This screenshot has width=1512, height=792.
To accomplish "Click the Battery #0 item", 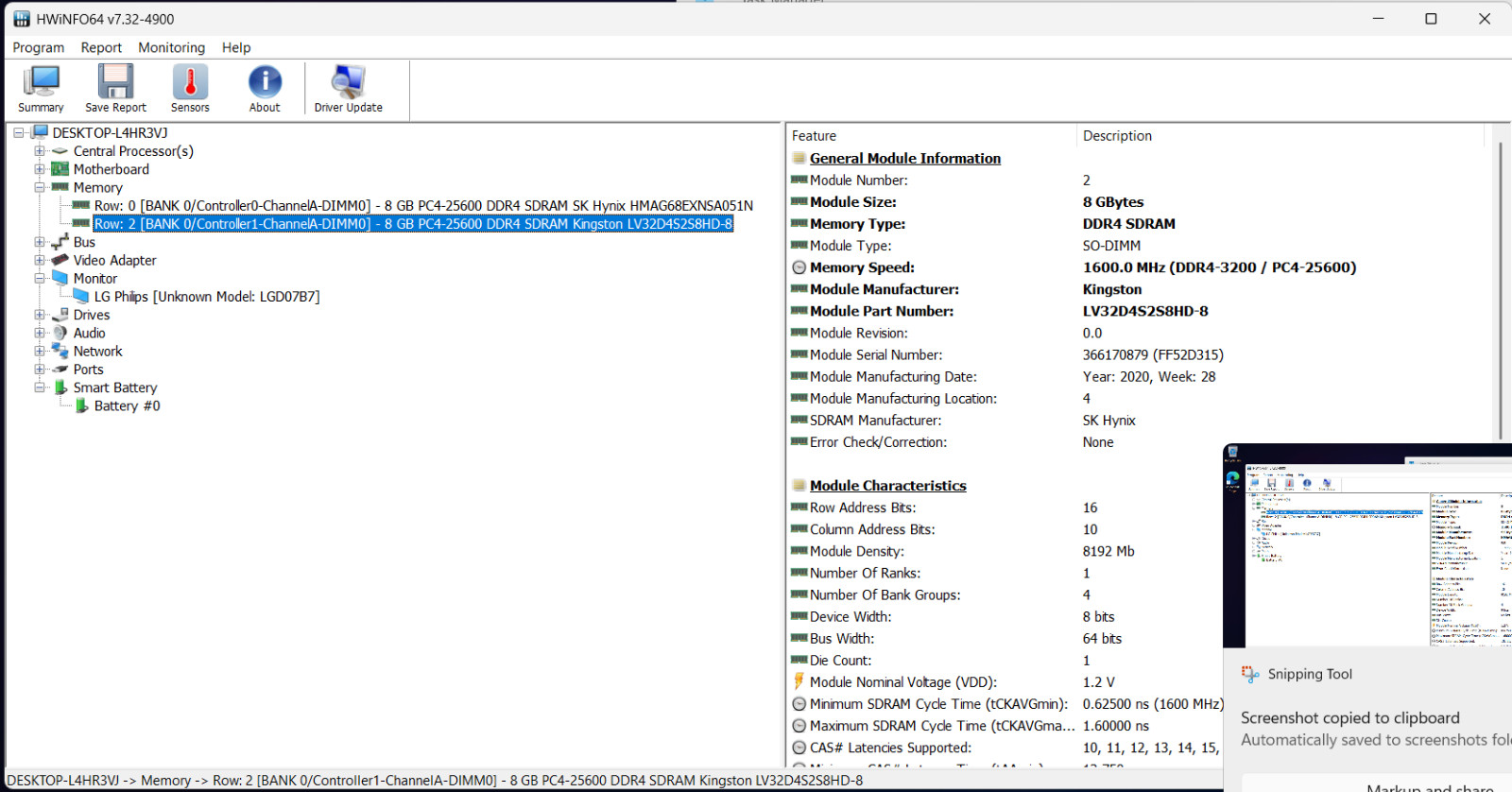I will click(x=127, y=405).
